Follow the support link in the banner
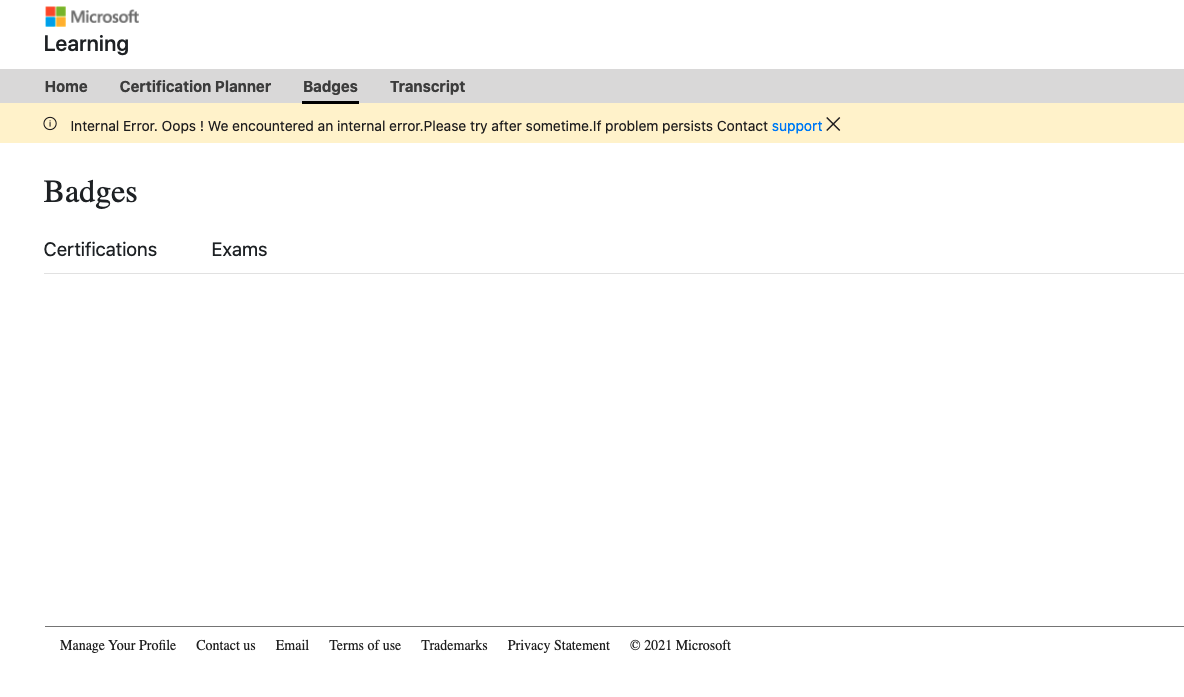This screenshot has height=697, width=1184. pyautogui.click(x=797, y=126)
